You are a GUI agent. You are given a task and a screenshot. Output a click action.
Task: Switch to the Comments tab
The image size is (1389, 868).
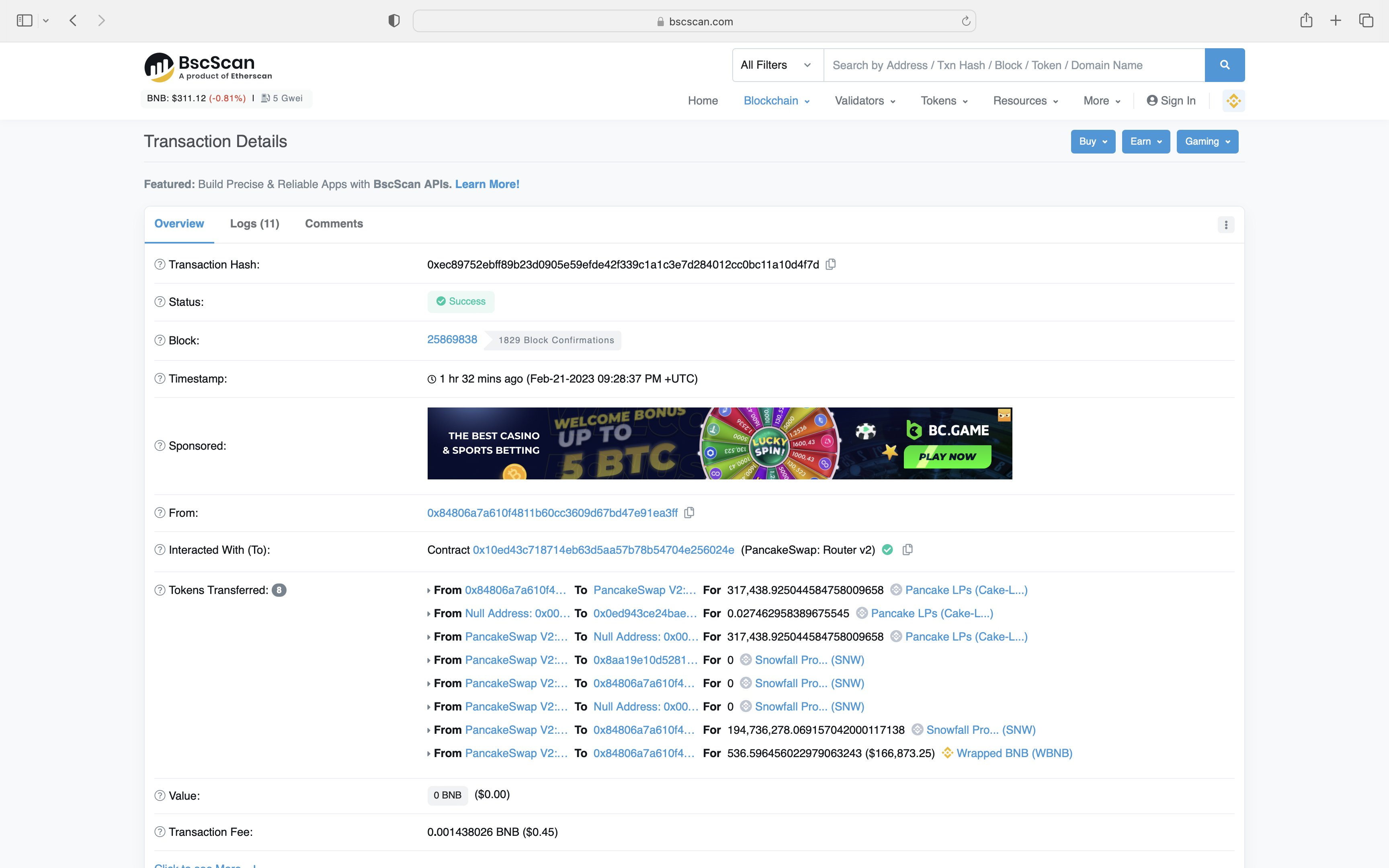[334, 223]
